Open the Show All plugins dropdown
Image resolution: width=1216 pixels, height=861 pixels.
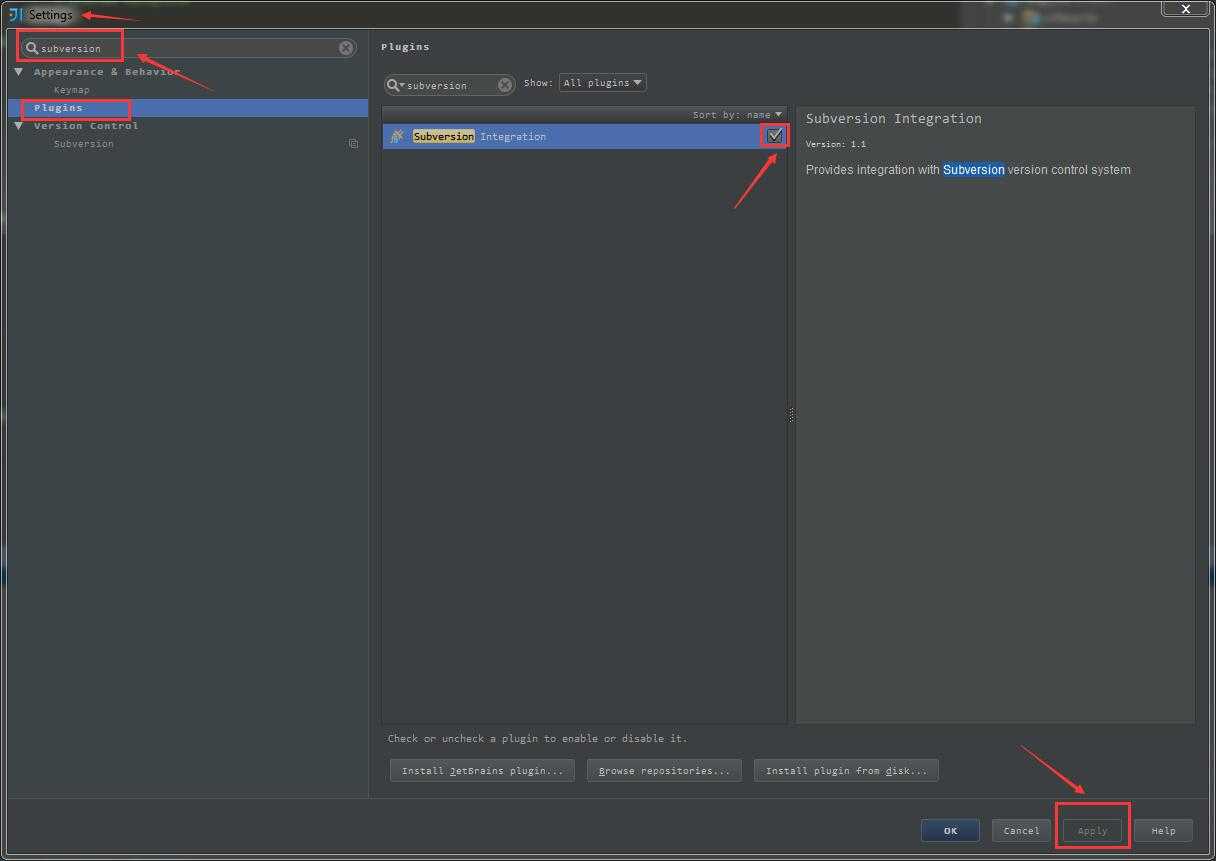pos(603,83)
